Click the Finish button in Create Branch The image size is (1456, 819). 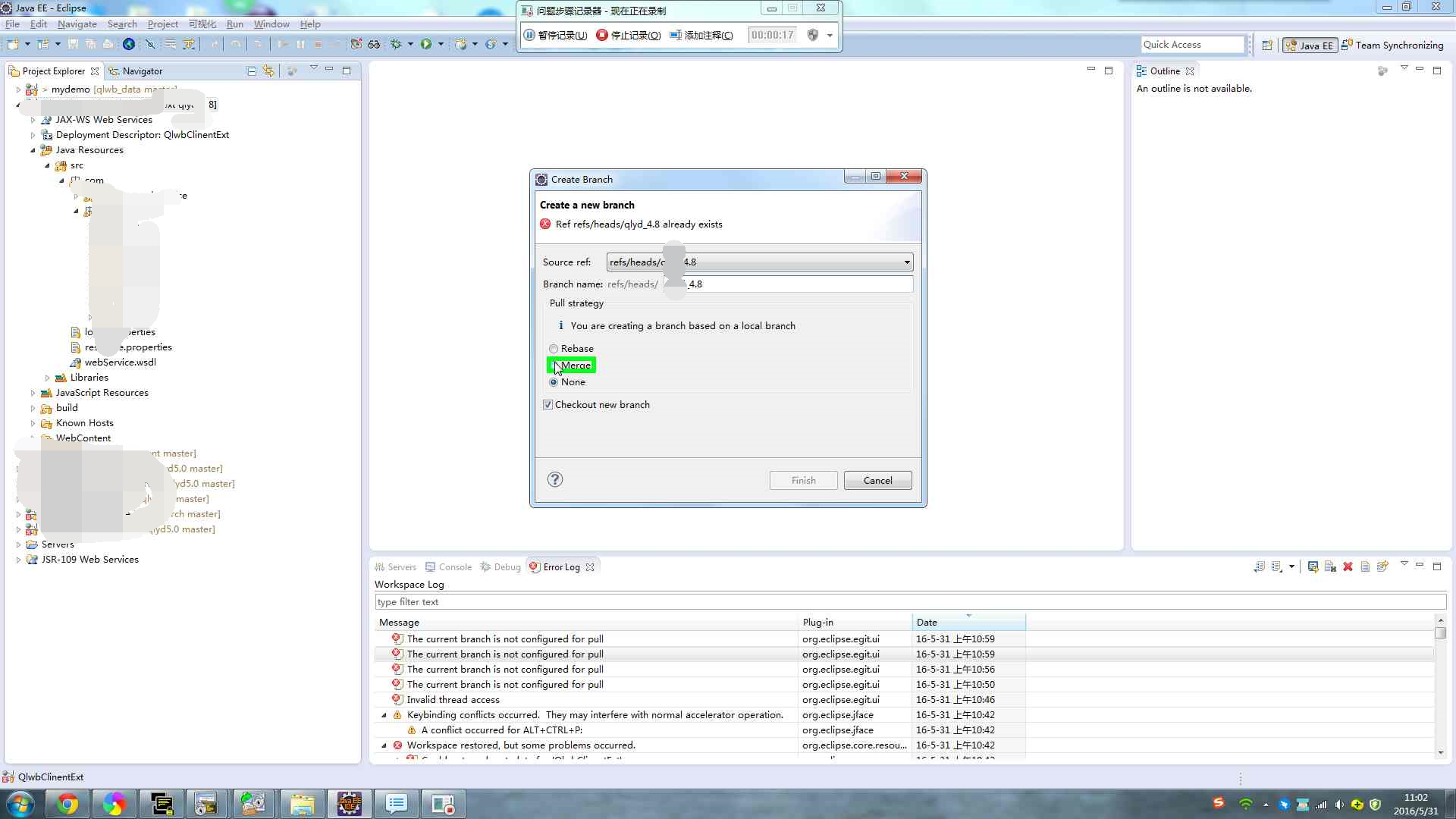[x=803, y=480]
